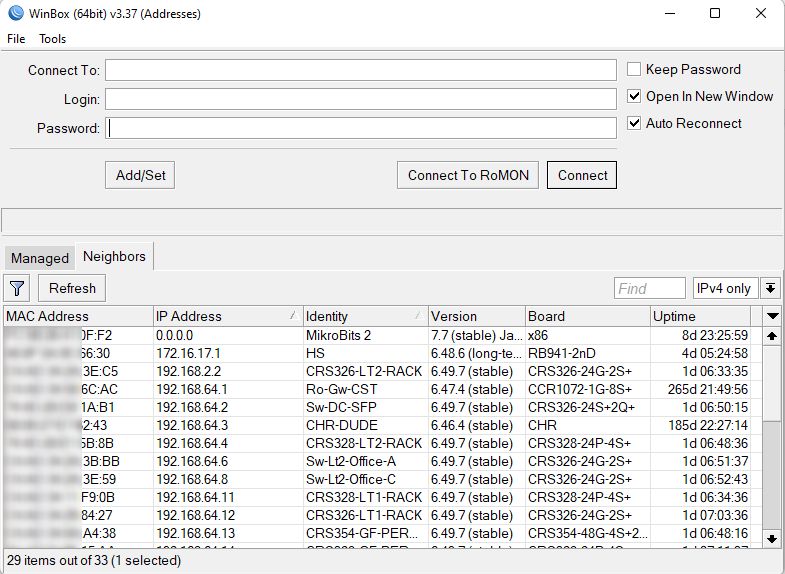
Task: Click the scroll down arrow of neighbor list
Action: tap(771, 539)
